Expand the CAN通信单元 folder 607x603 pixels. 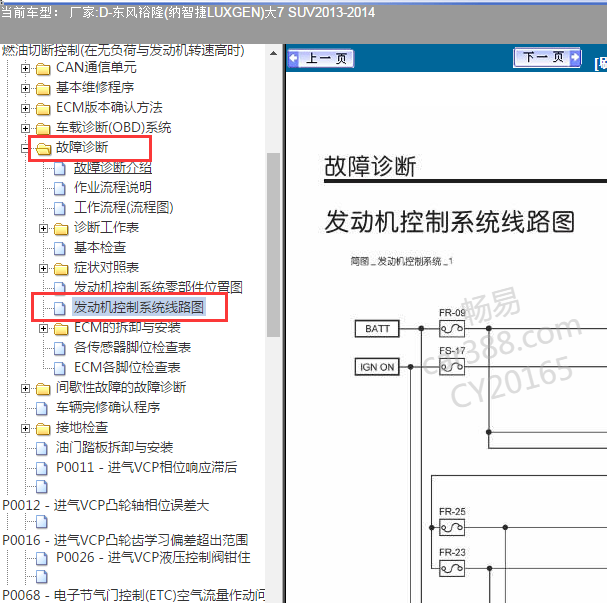click(x=25, y=69)
